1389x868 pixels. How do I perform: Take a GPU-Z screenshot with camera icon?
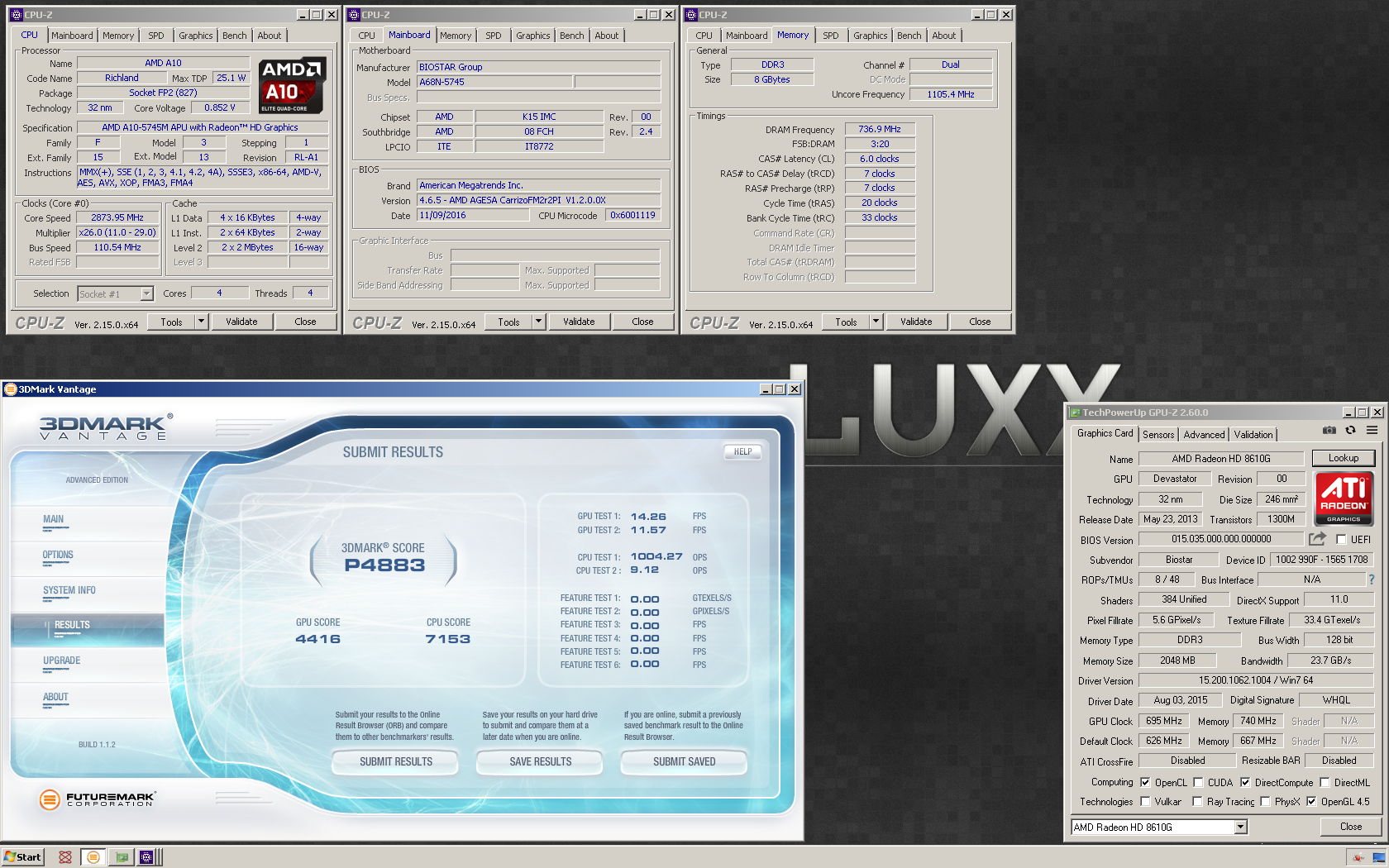[x=1329, y=430]
